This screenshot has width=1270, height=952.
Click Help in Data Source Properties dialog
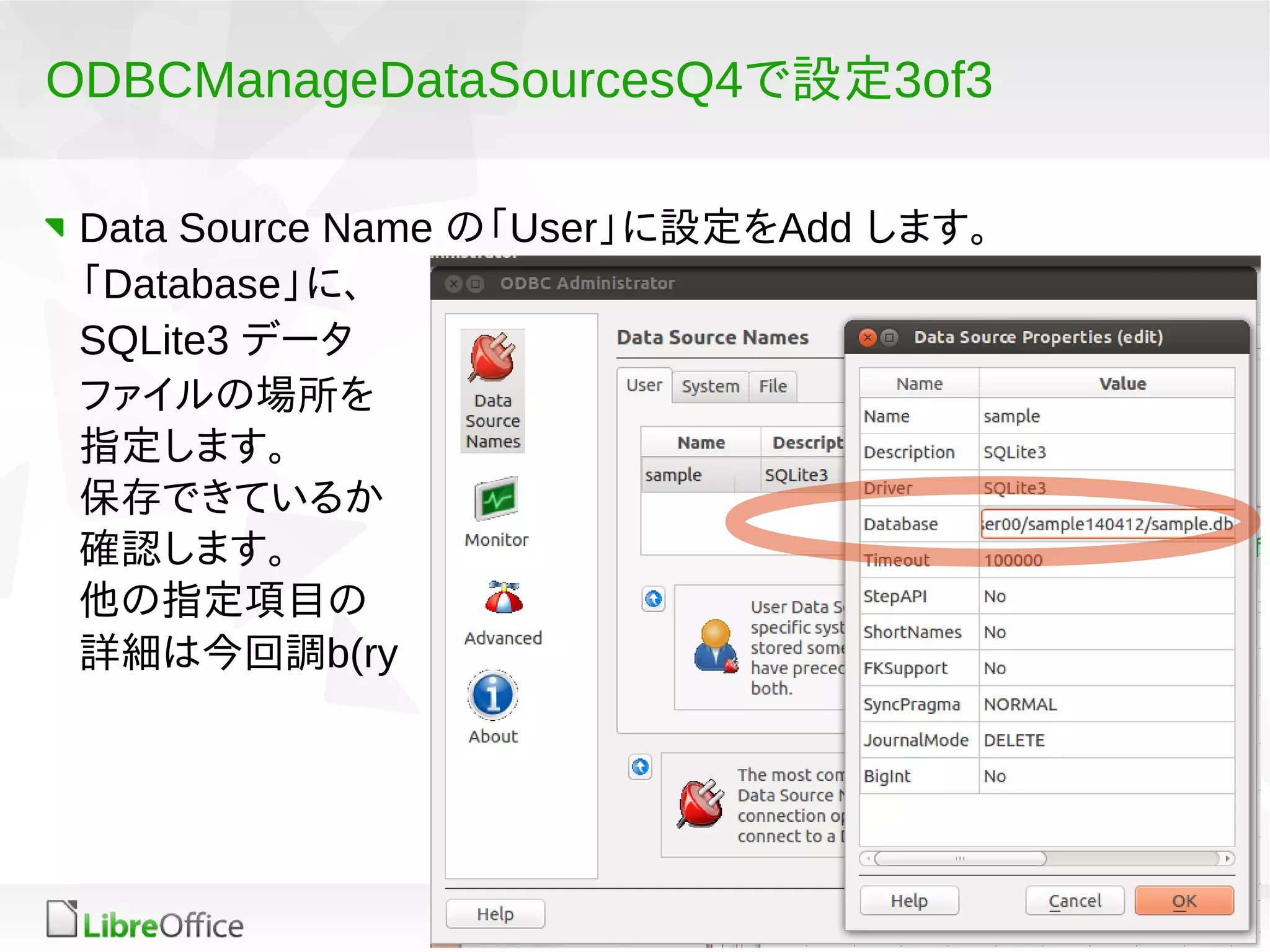[x=909, y=901]
